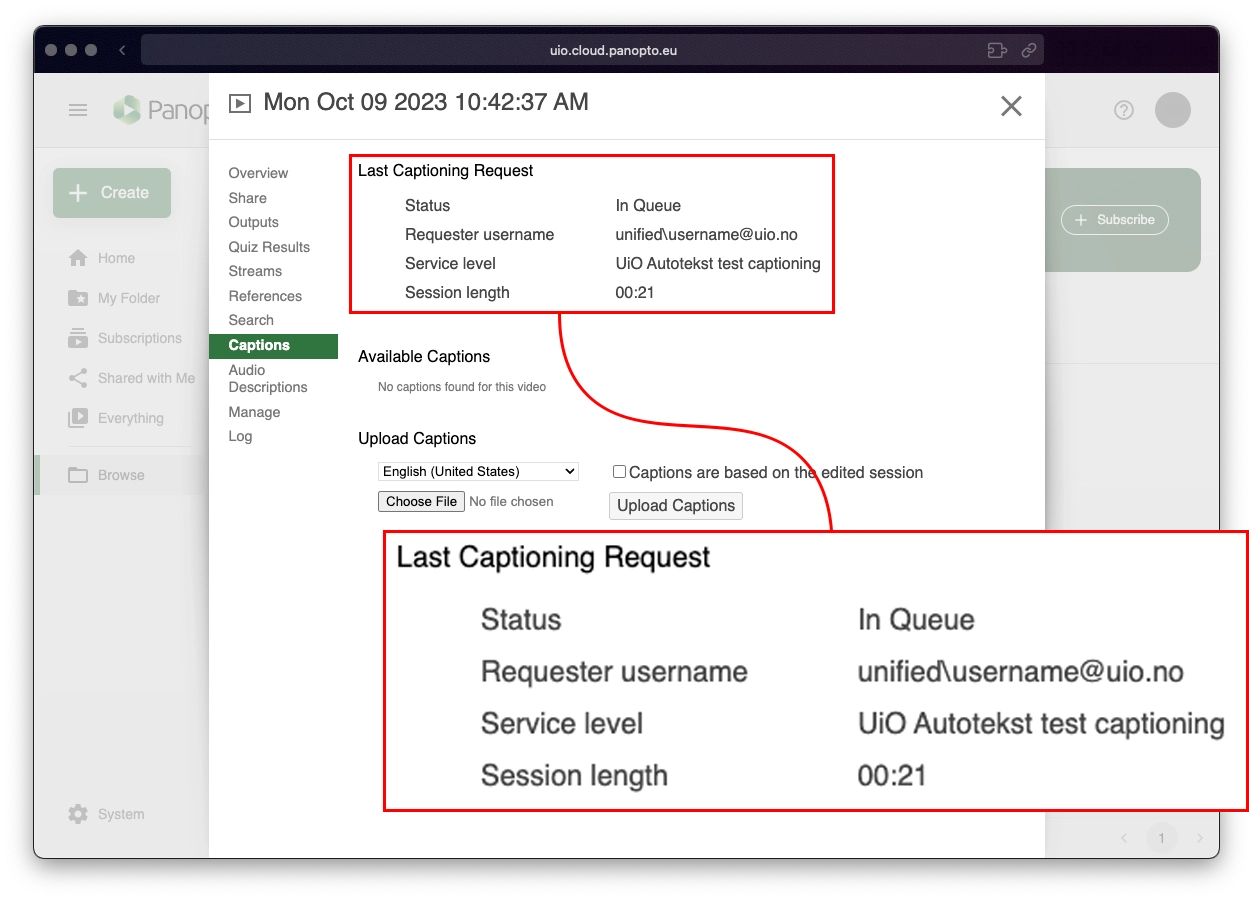The image size is (1253, 900).
Task: Open Subscriptions in the sidebar
Action: (x=125, y=338)
